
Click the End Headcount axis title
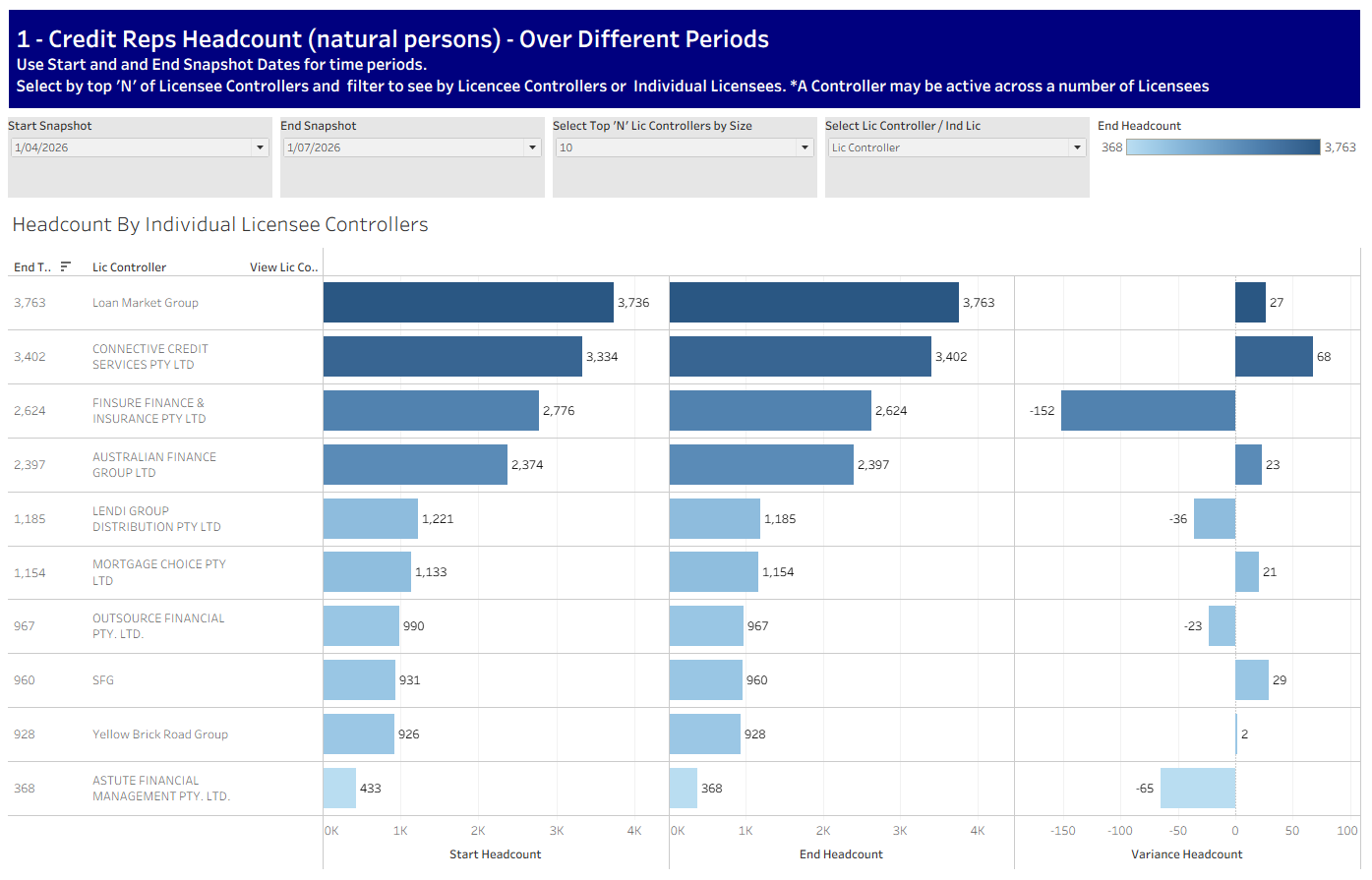[841, 854]
